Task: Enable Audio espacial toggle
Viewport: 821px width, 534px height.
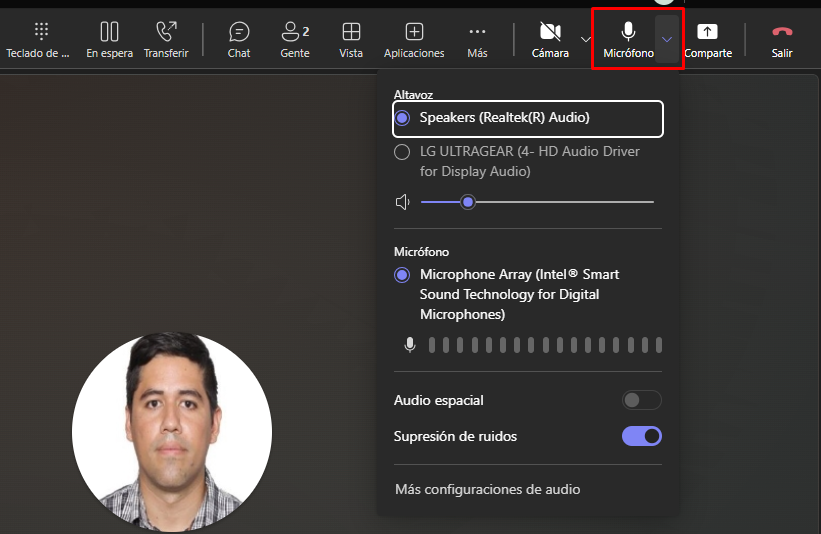Action: coord(641,400)
